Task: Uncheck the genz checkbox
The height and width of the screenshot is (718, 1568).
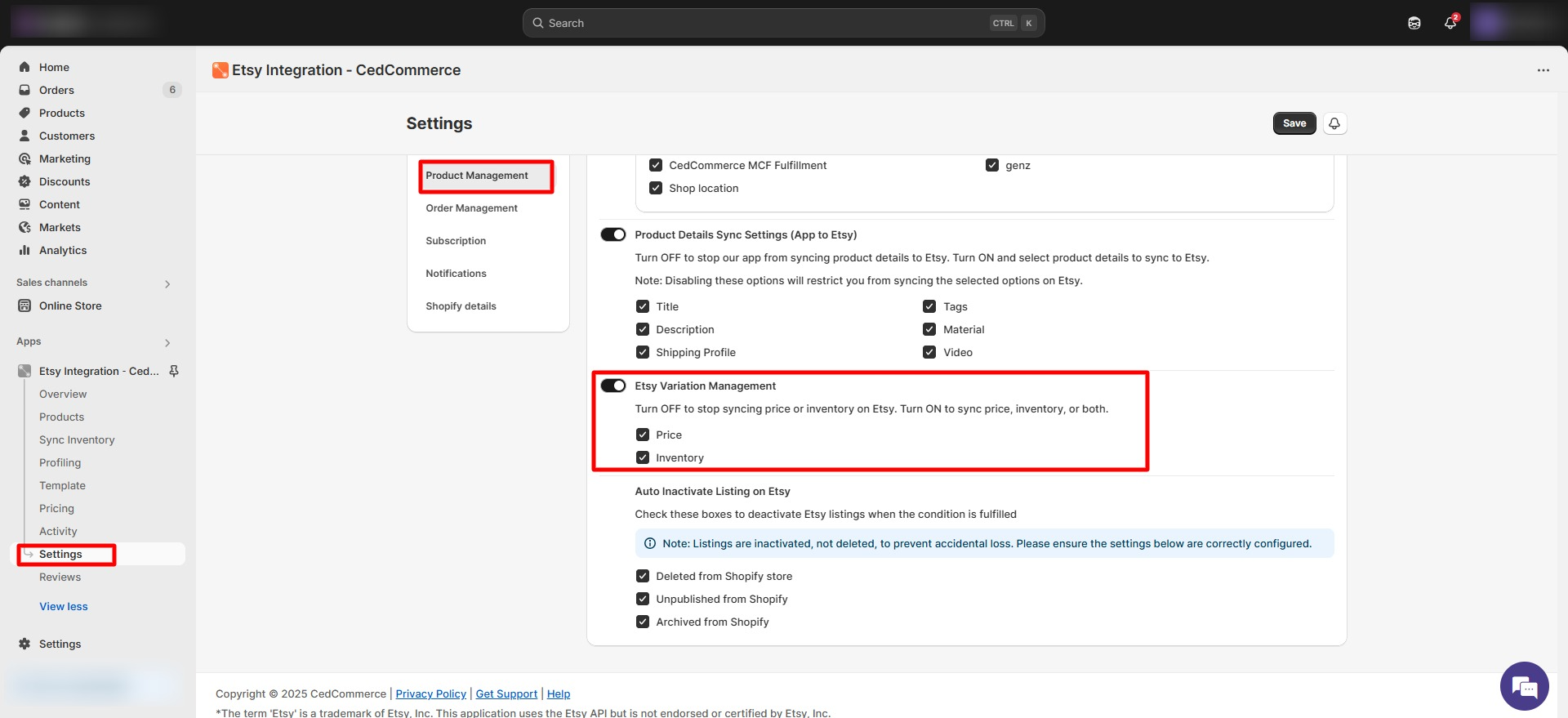Action: pos(992,165)
